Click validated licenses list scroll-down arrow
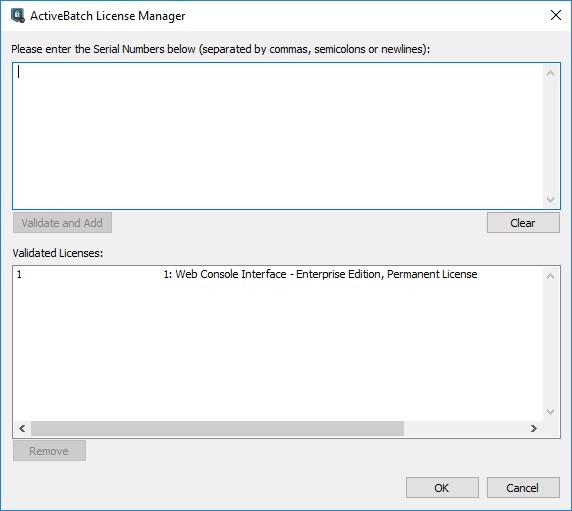This screenshot has height=511, width=572. (x=550, y=412)
